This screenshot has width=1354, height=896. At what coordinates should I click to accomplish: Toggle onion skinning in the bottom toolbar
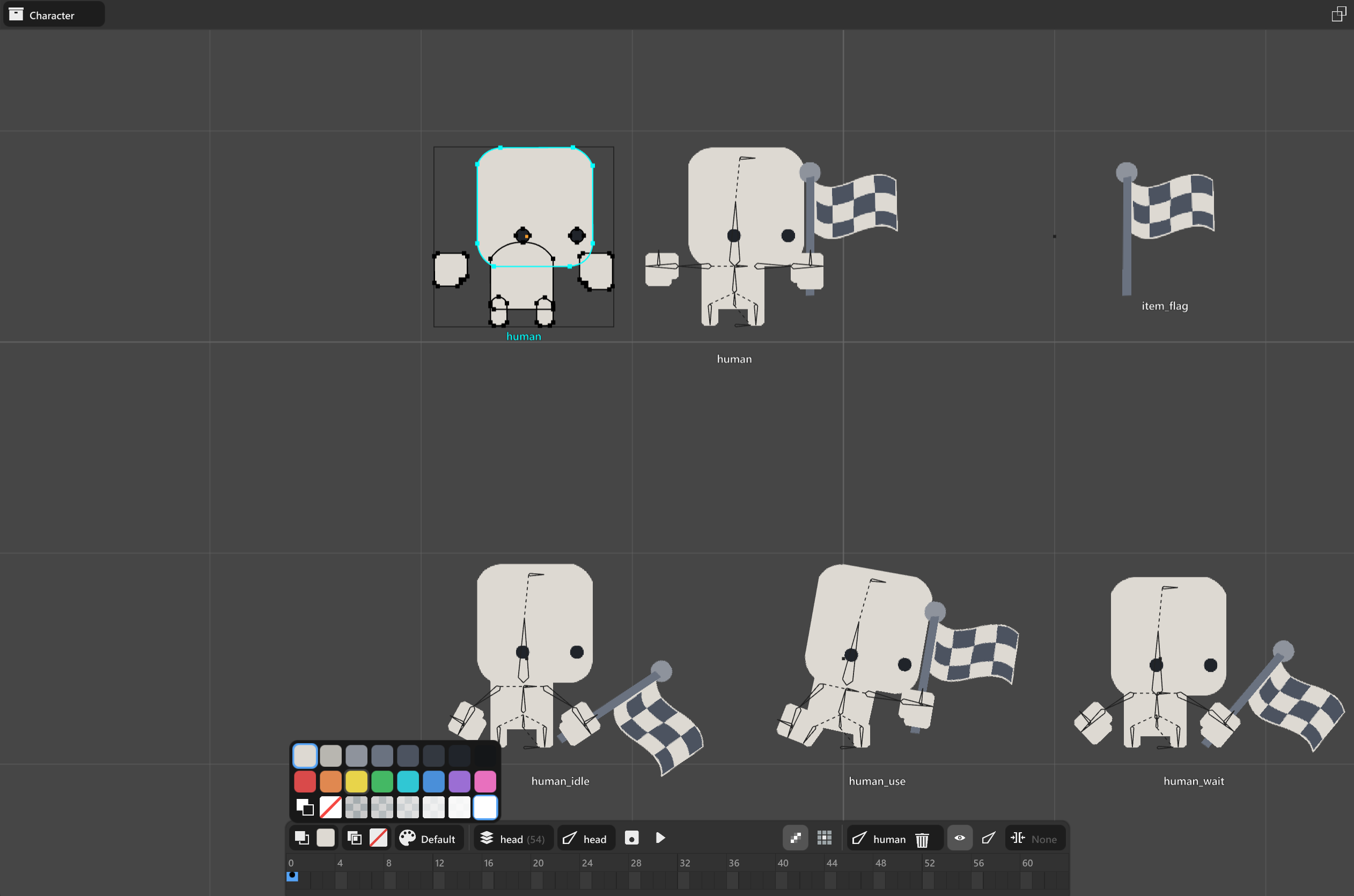click(x=795, y=838)
